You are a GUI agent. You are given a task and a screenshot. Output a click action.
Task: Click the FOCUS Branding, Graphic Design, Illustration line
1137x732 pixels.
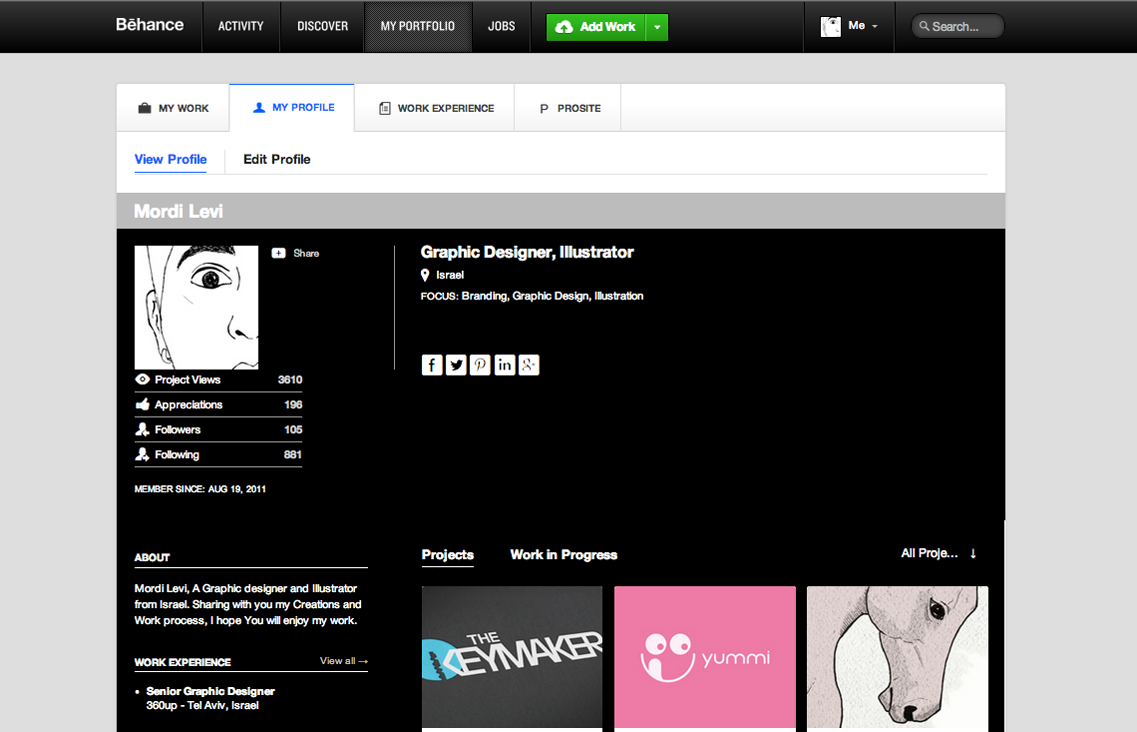coord(532,296)
